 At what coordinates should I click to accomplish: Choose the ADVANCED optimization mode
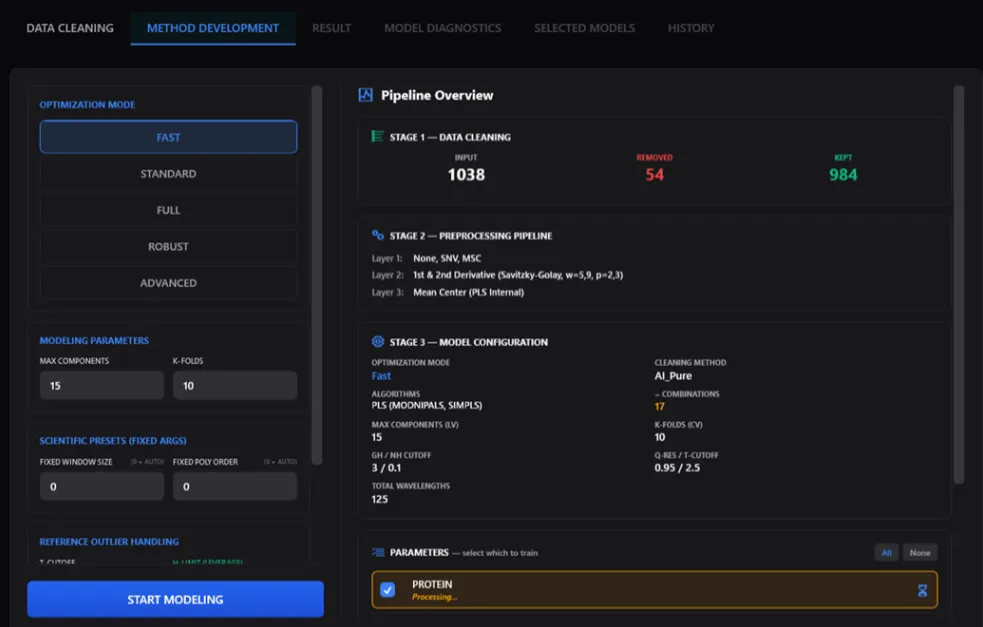(x=168, y=283)
